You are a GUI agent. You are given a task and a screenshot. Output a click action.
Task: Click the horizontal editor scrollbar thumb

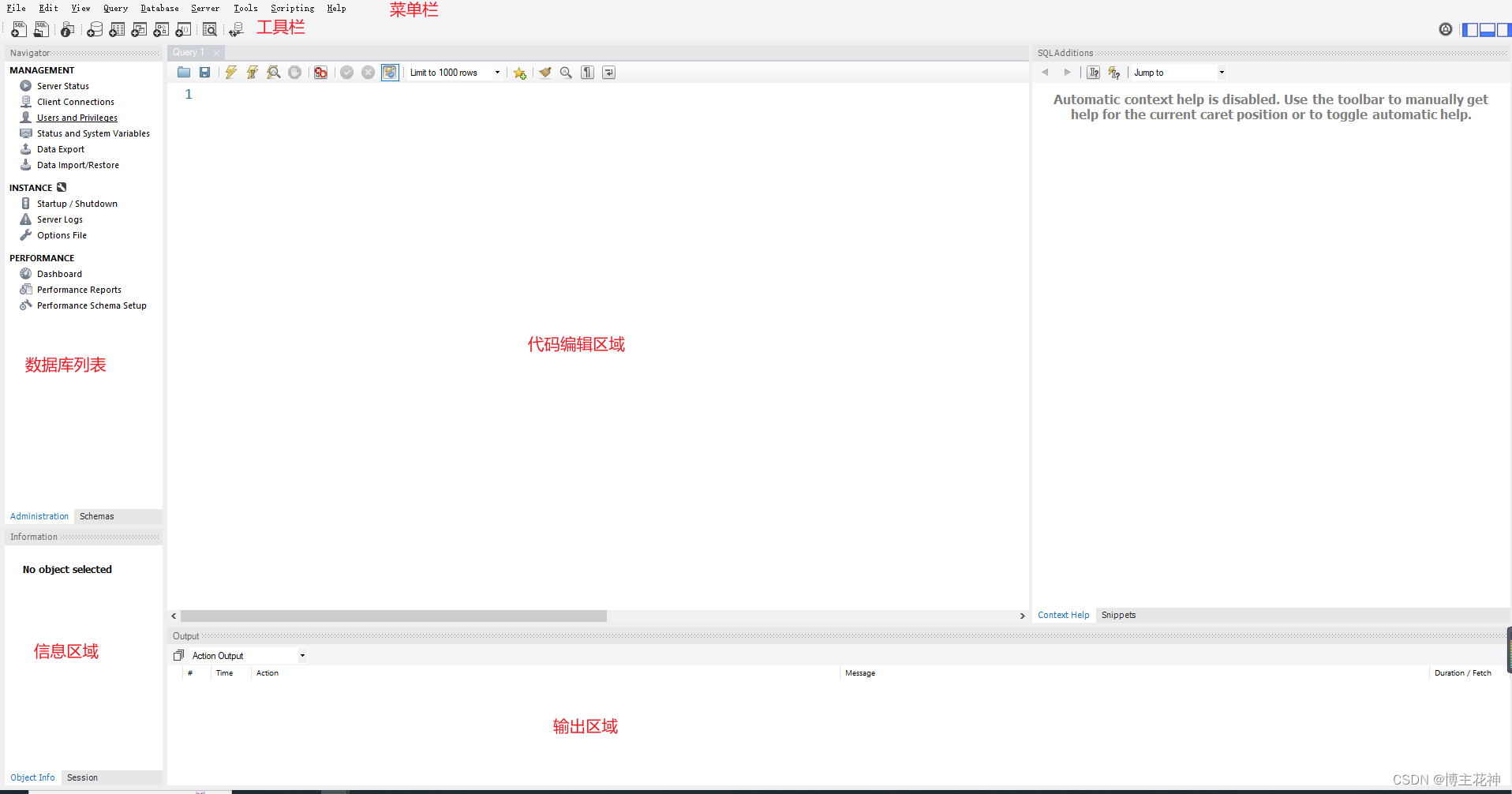pos(393,616)
